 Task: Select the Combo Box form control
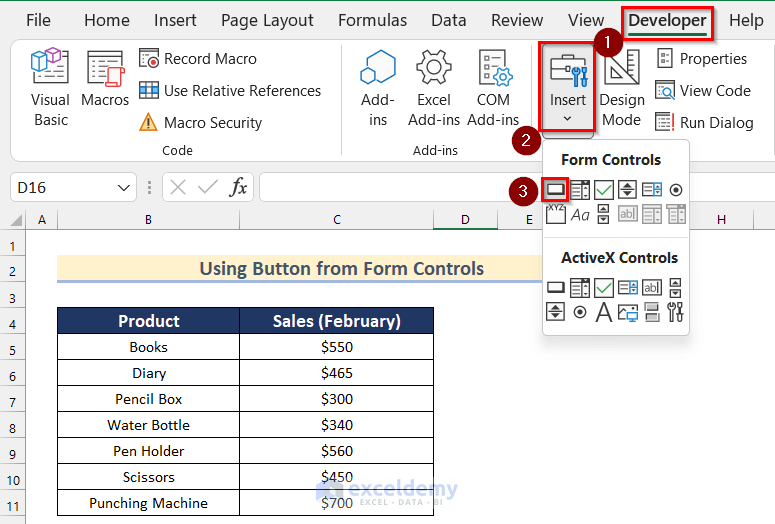pos(580,189)
